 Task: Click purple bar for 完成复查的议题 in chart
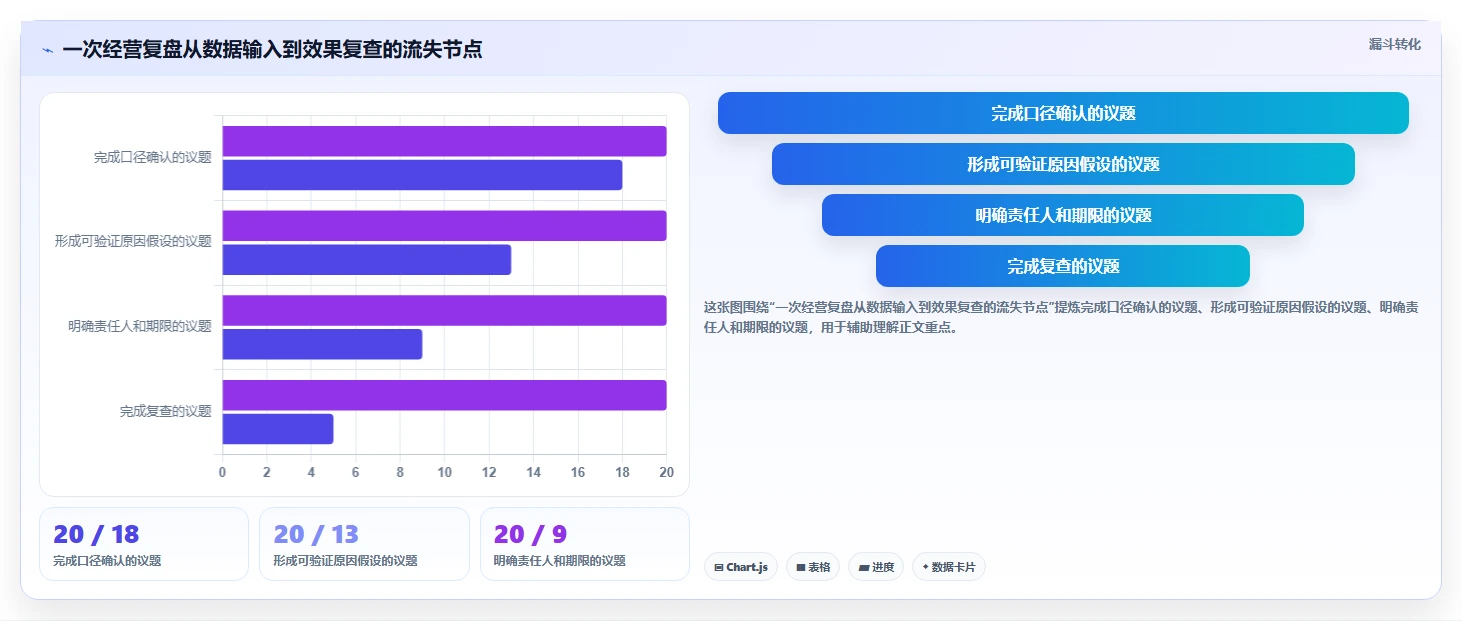[444, 395]
